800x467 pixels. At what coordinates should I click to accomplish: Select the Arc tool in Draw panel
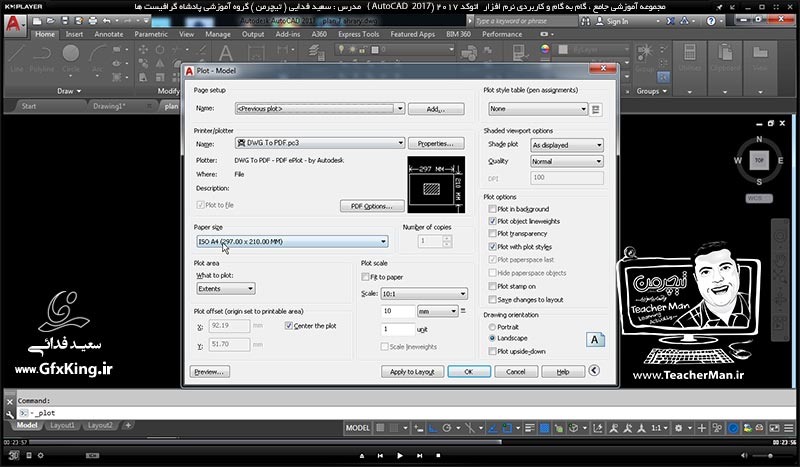click(x=97, y=58)
